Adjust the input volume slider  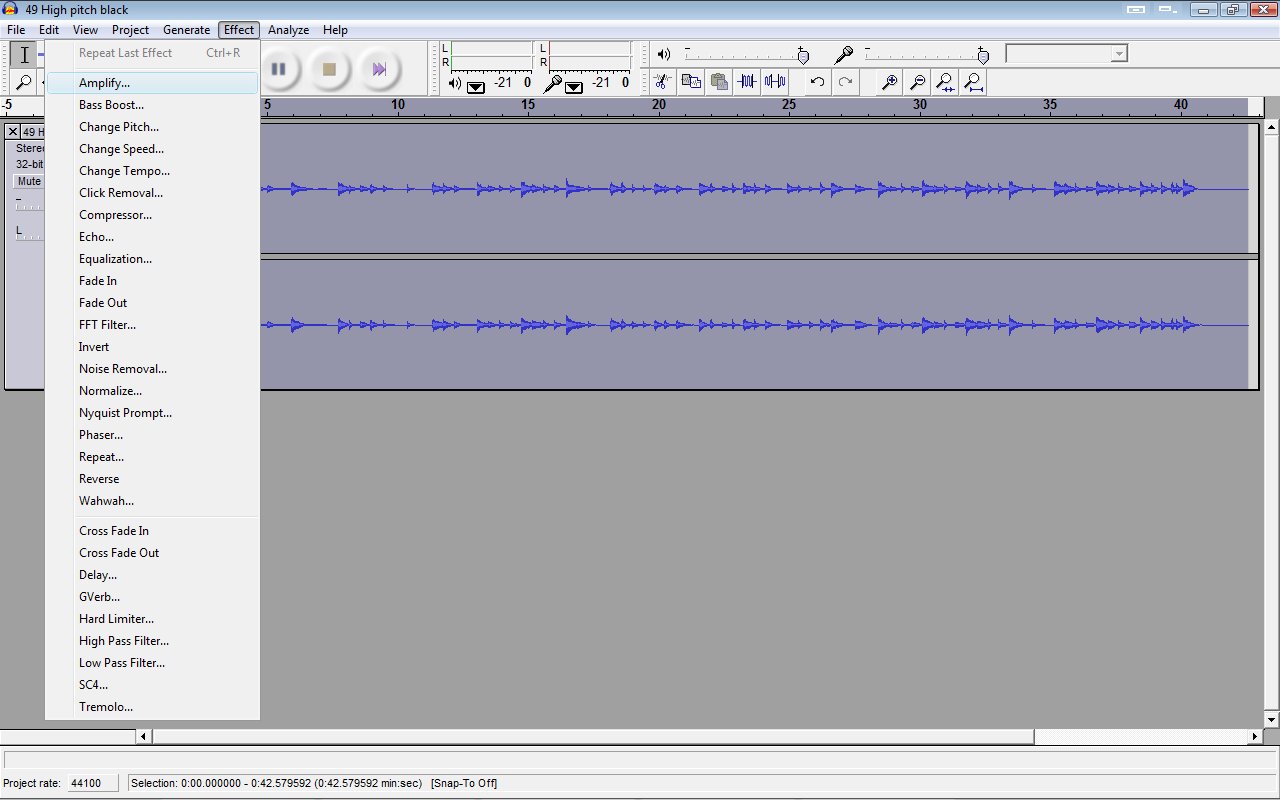coord(927,54)
